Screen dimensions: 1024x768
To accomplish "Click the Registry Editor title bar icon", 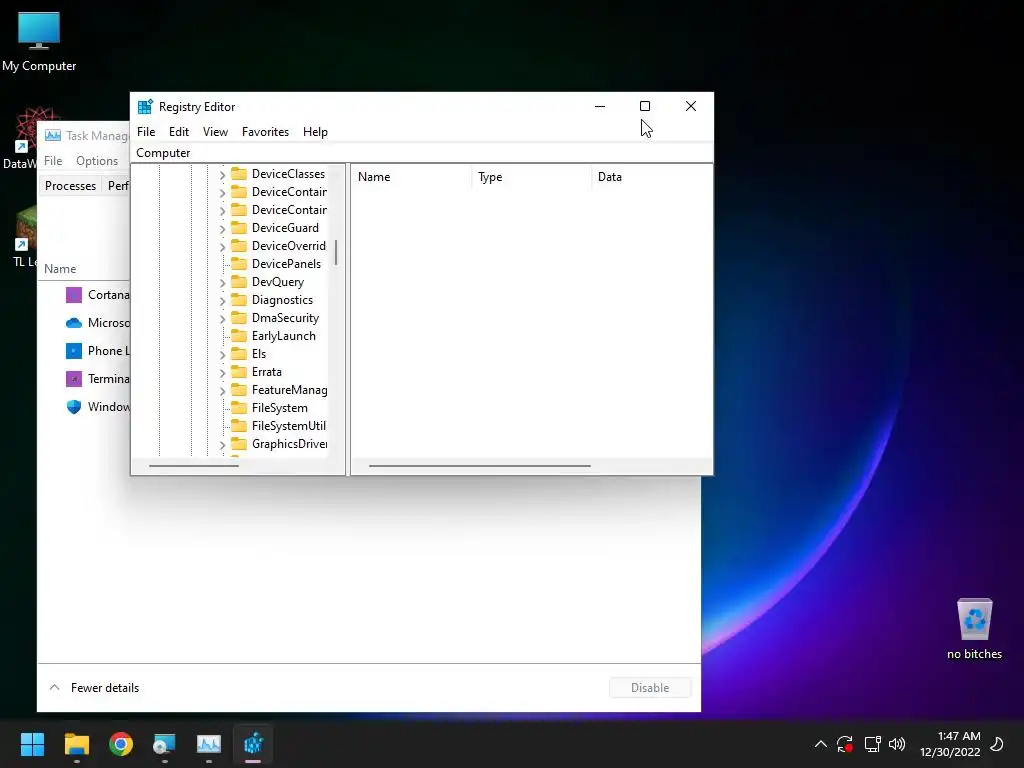I will (x=145, y=106).
